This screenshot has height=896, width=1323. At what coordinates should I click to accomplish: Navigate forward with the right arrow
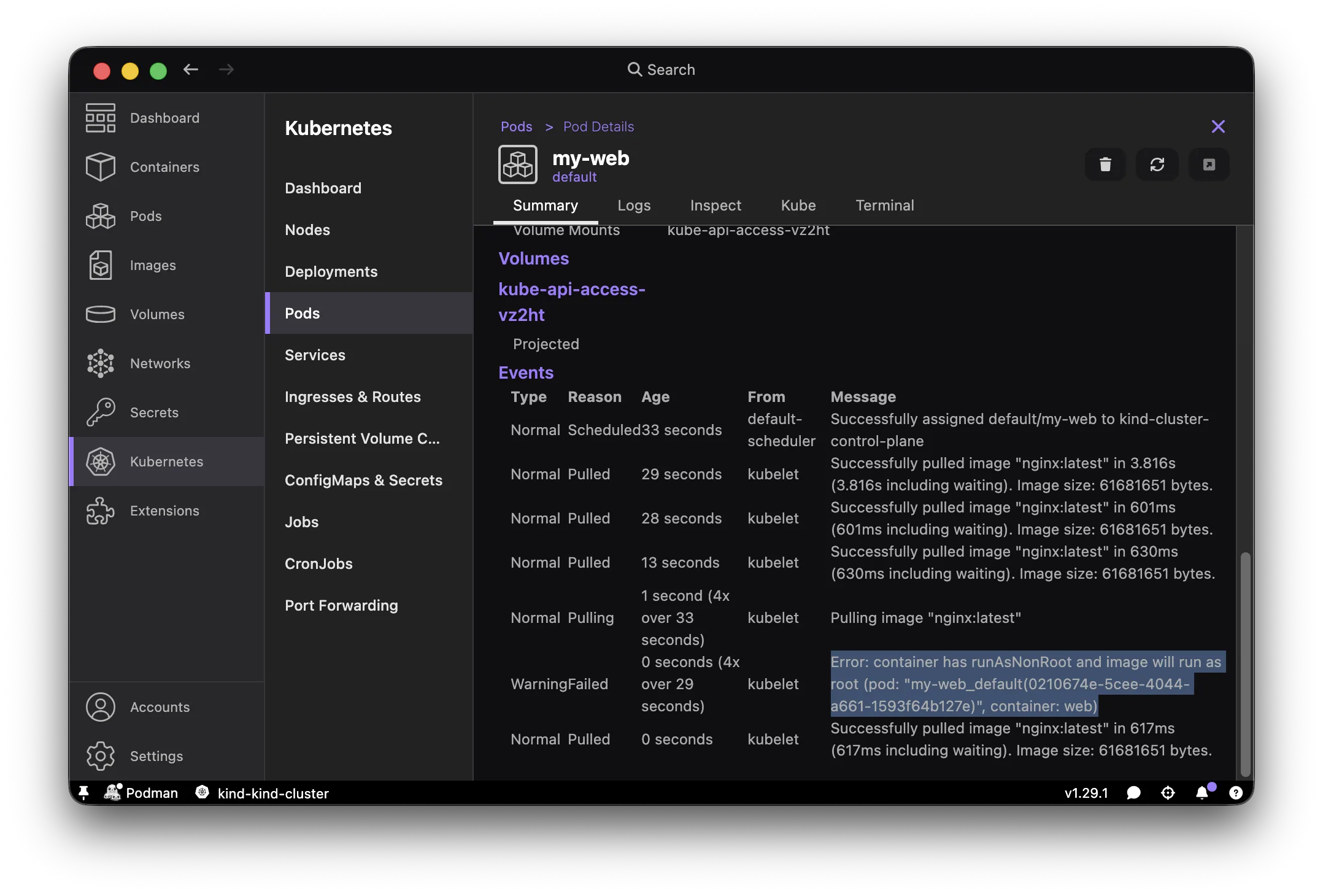click(226, 70)
